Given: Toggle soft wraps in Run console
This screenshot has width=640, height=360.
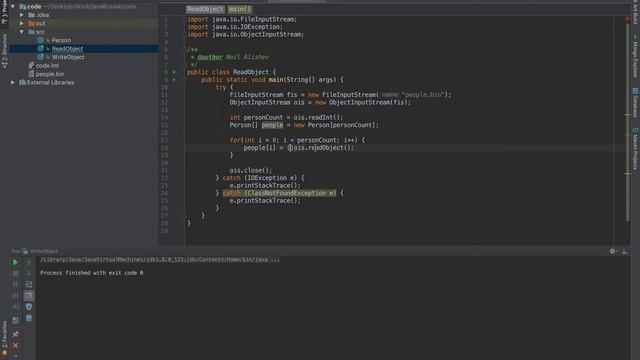Looking at the screenshot, I should click(29, 284).
